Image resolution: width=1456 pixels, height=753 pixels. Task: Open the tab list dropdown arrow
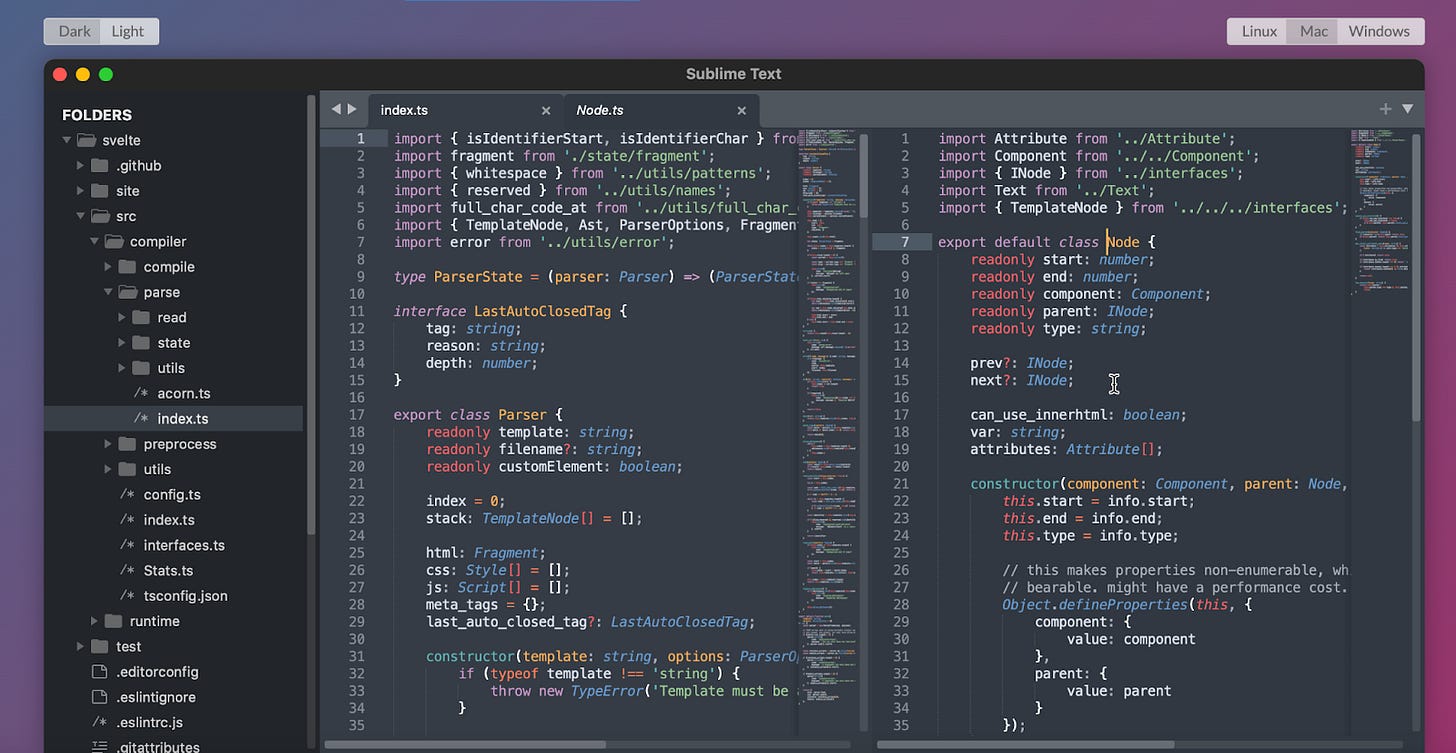tap(1407, 109)
